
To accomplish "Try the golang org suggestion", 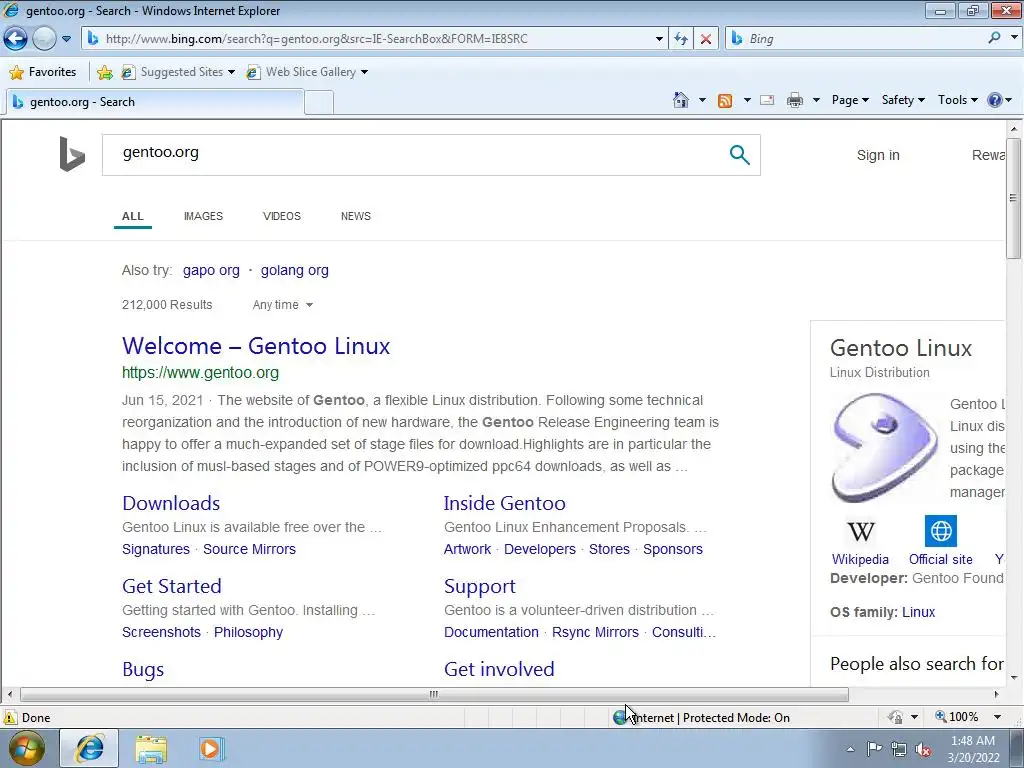I will (x=295, y=270).
